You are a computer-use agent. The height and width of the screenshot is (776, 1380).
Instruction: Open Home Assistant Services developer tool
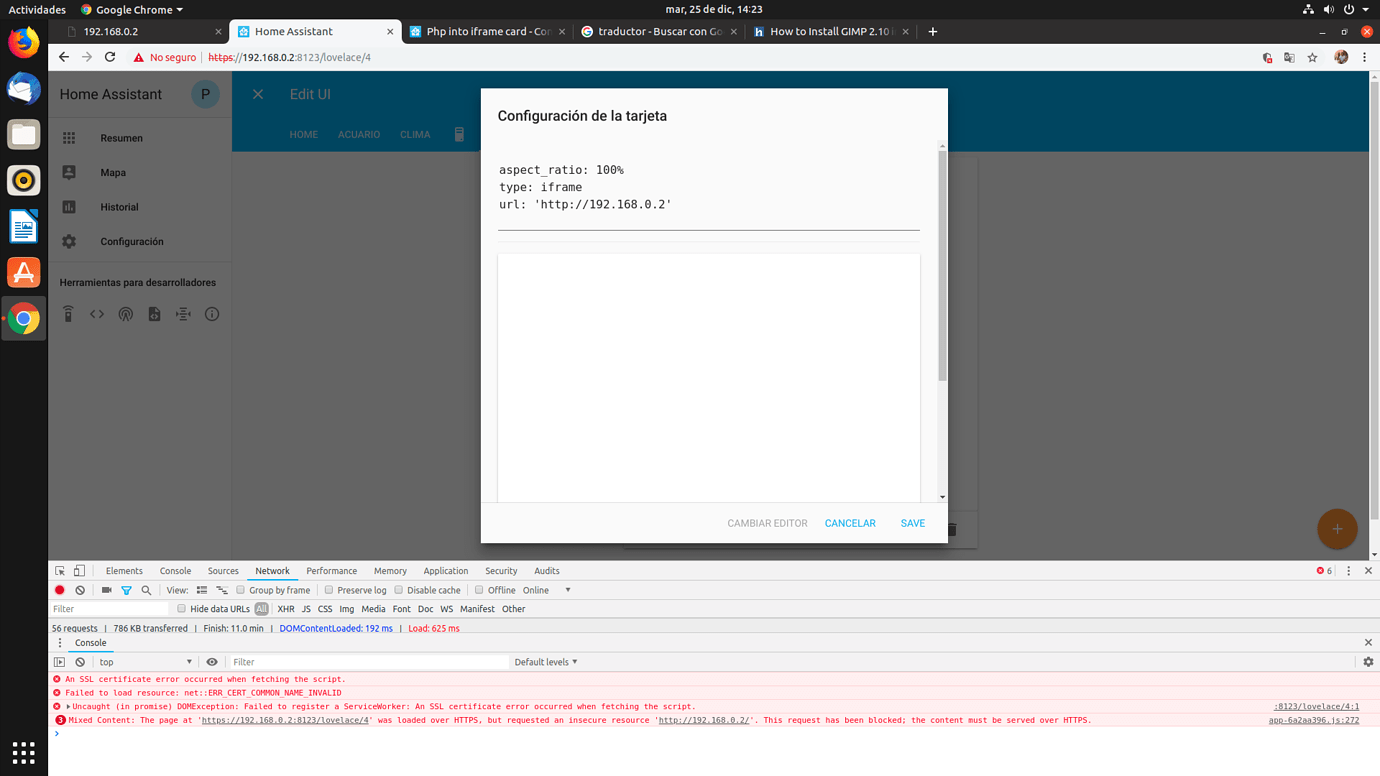(67, 313)
